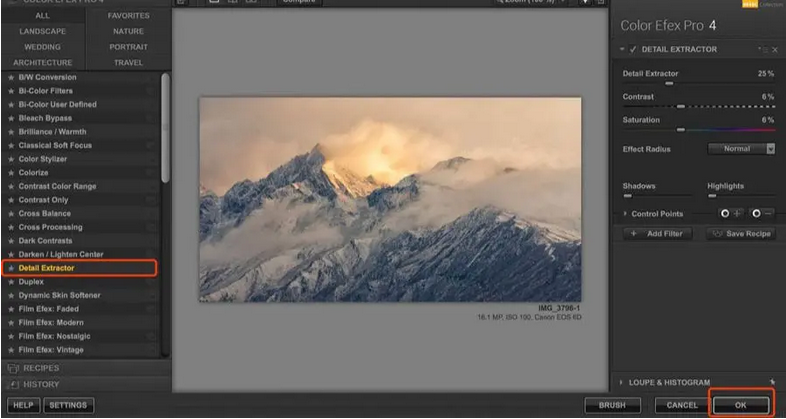Screen dimensions: 786x419
Task: Add a negative control point
Action: tap(761, 214)
